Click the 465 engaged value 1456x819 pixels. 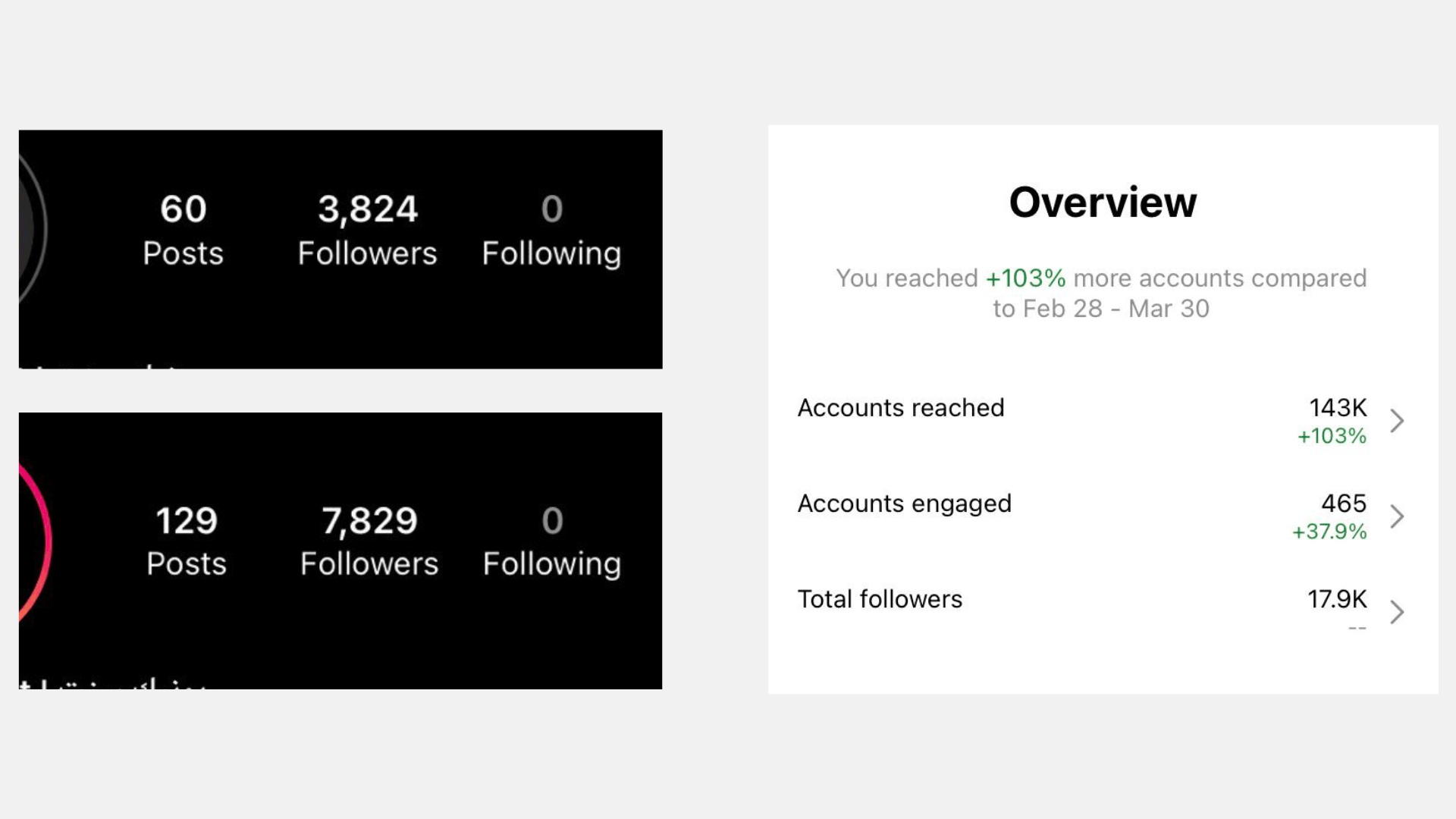click(x=1344, y=504)
